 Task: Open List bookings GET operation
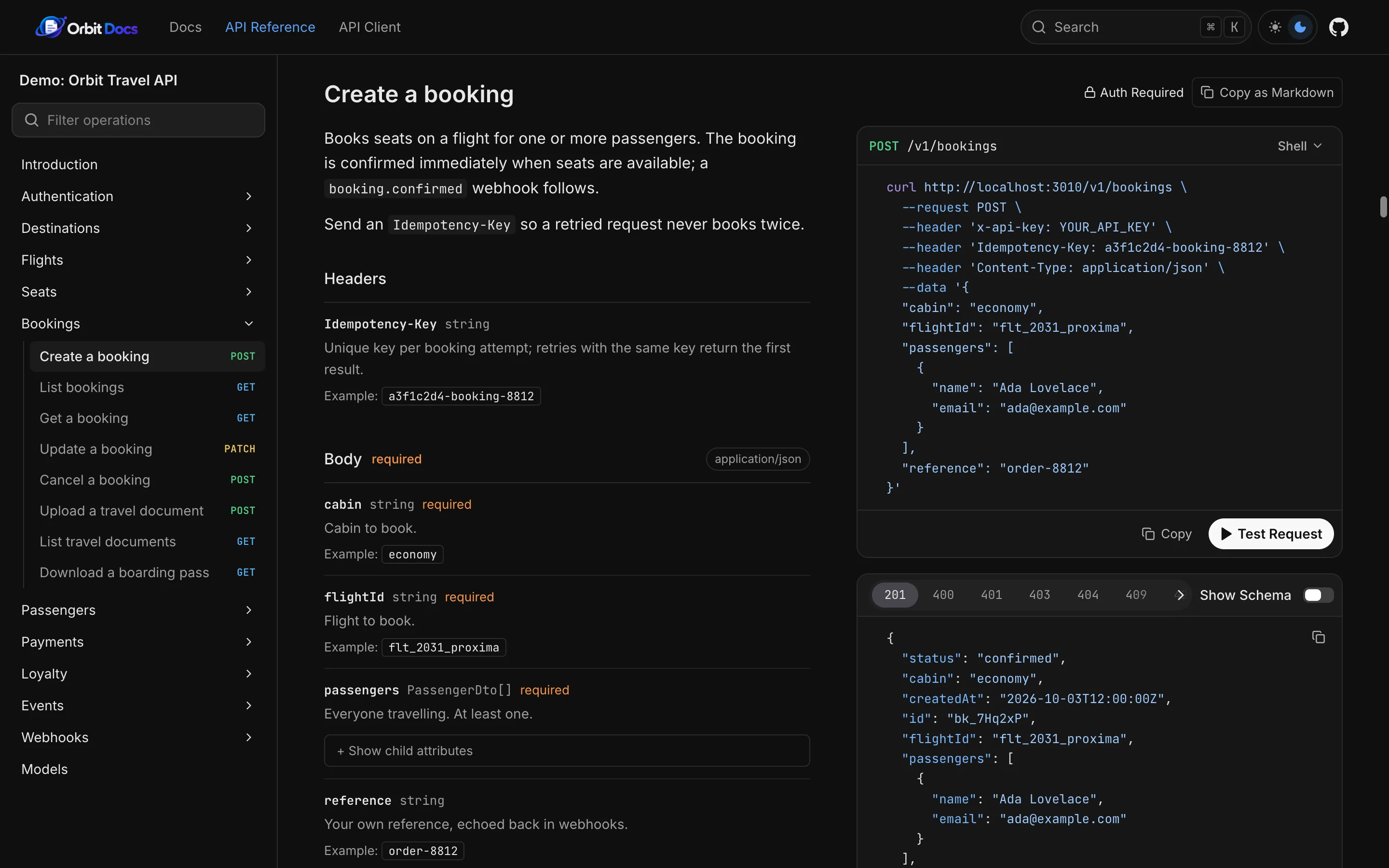(147, 388)
